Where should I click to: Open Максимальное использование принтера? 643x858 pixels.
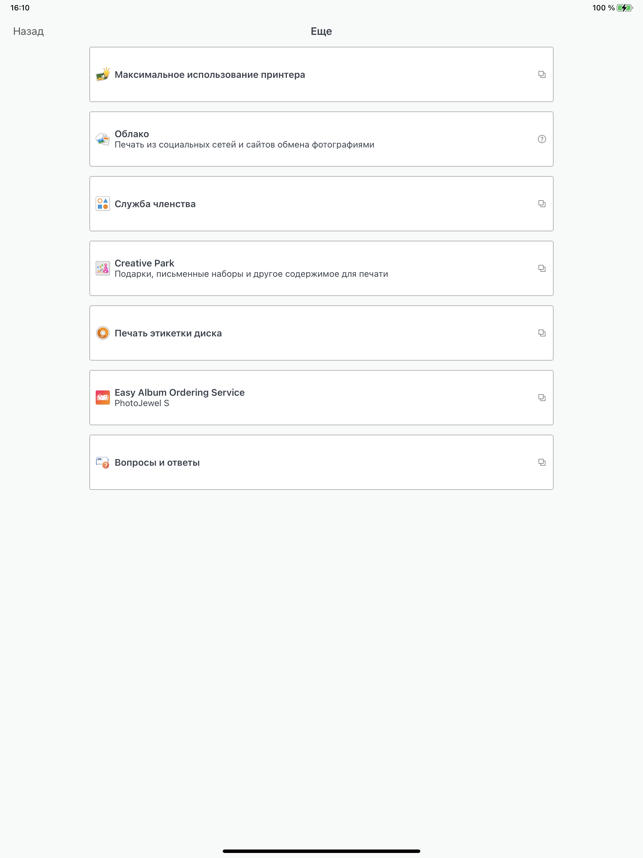210,75
